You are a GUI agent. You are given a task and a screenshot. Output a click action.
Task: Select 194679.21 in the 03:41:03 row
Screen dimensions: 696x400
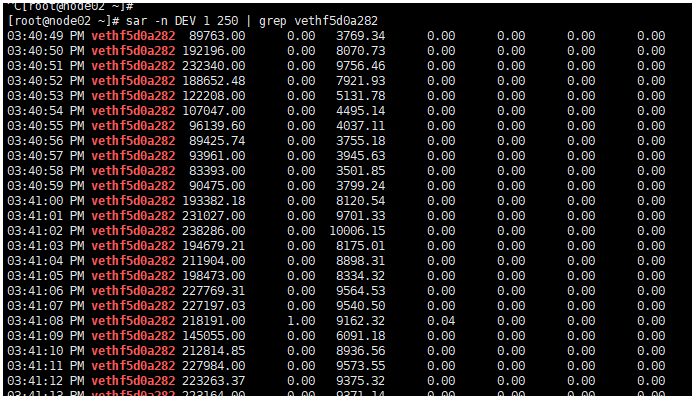coord(214,246)
